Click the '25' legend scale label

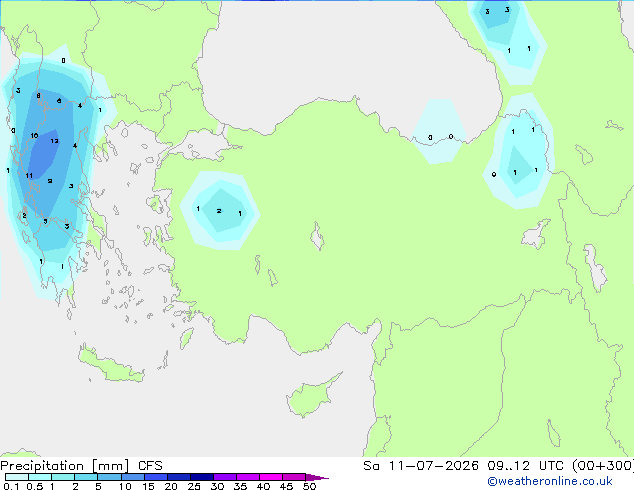pyautogui.click(x=194, y=486)
